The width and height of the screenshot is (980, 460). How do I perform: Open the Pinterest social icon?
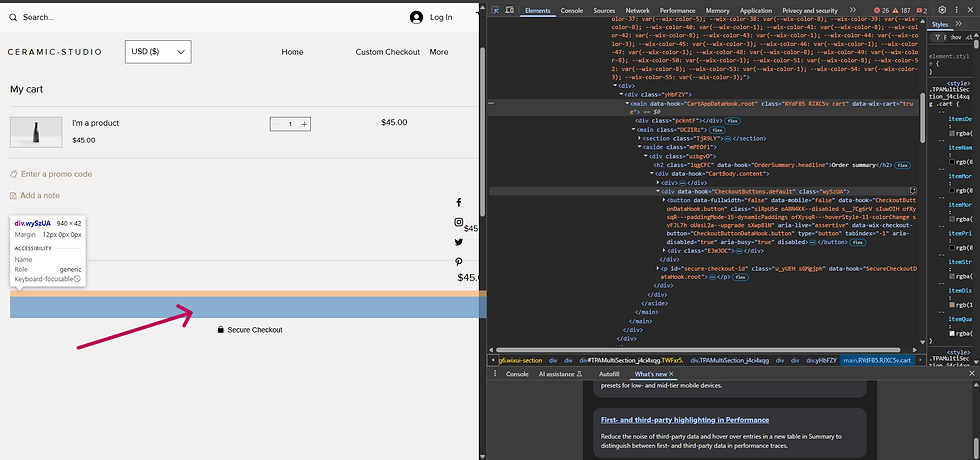(x=458, y=262)
